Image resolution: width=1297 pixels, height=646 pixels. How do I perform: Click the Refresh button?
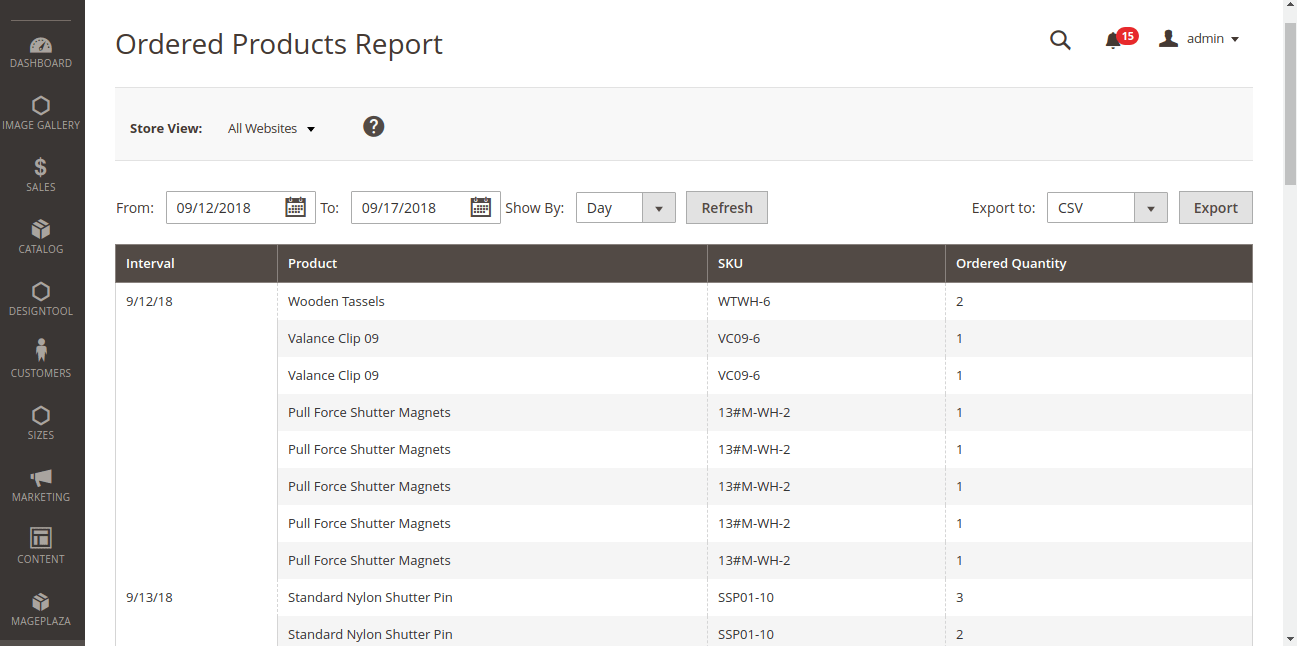click(726, 207)
